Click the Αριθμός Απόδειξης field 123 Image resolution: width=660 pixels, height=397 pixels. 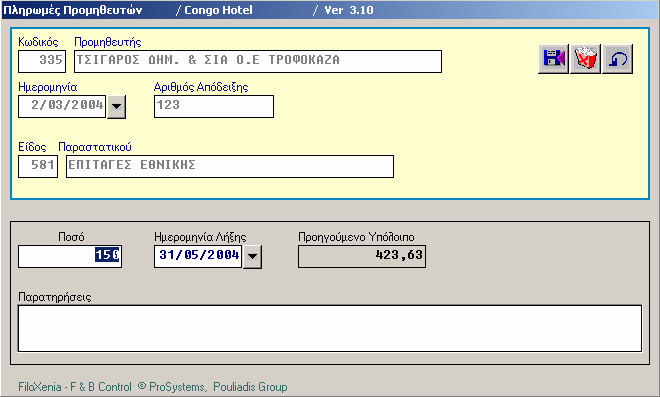pyautogui.click(x=214, y=107)
